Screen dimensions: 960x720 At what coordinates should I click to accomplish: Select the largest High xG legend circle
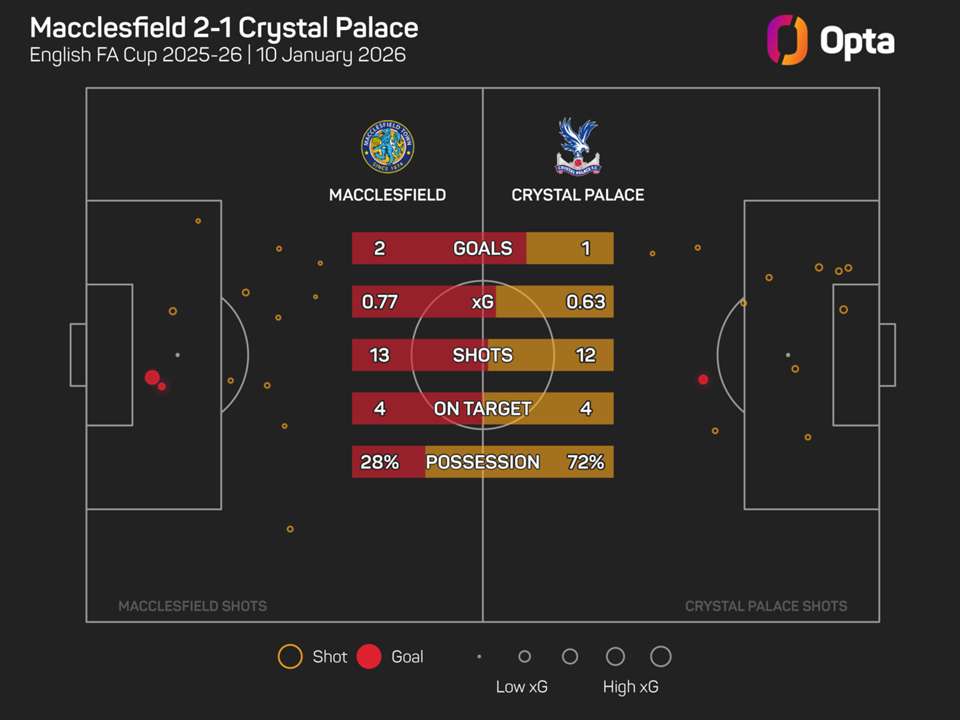(x=660, y=657)
